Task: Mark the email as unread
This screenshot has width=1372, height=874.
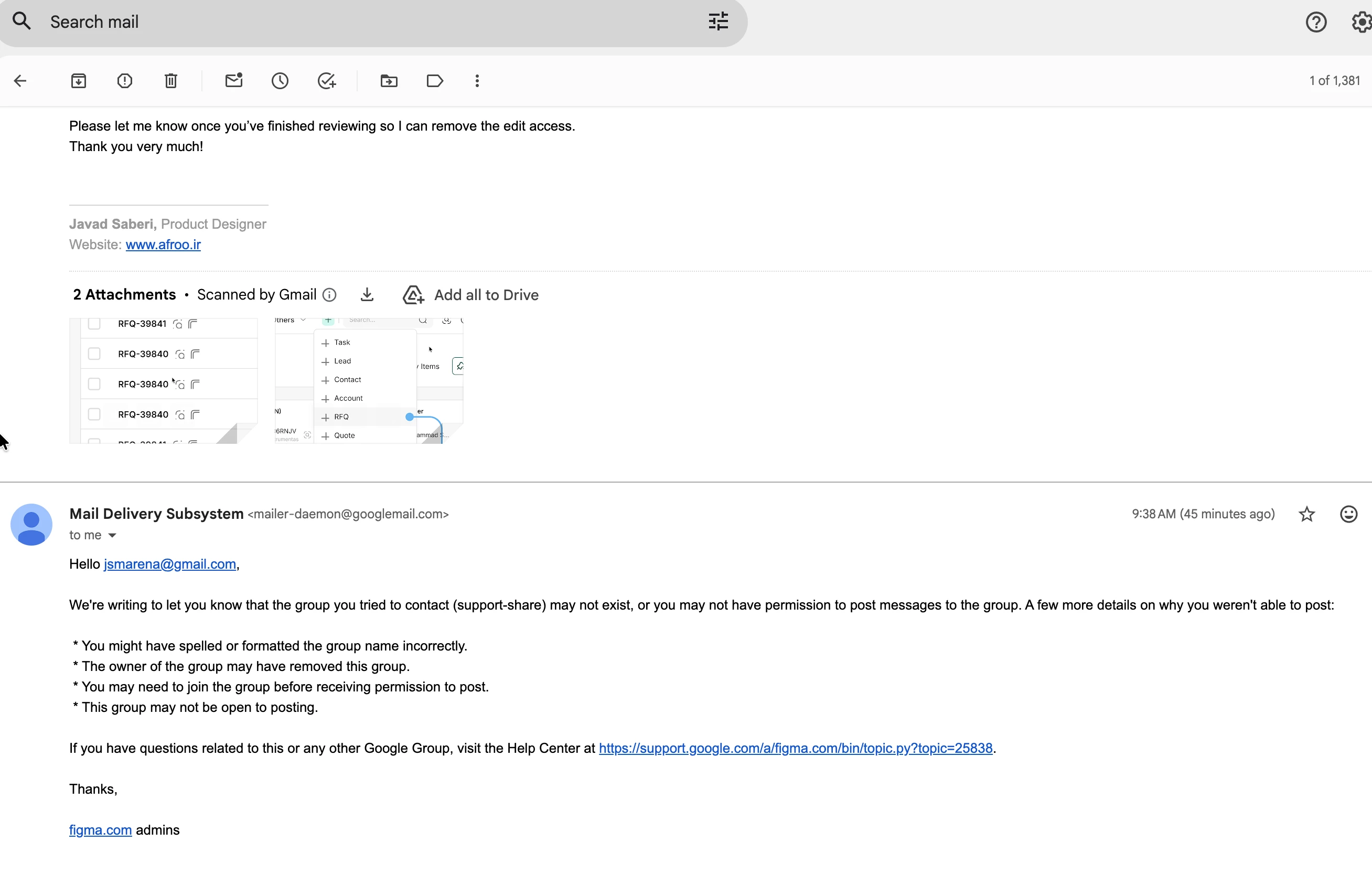Action: [233, 81]
